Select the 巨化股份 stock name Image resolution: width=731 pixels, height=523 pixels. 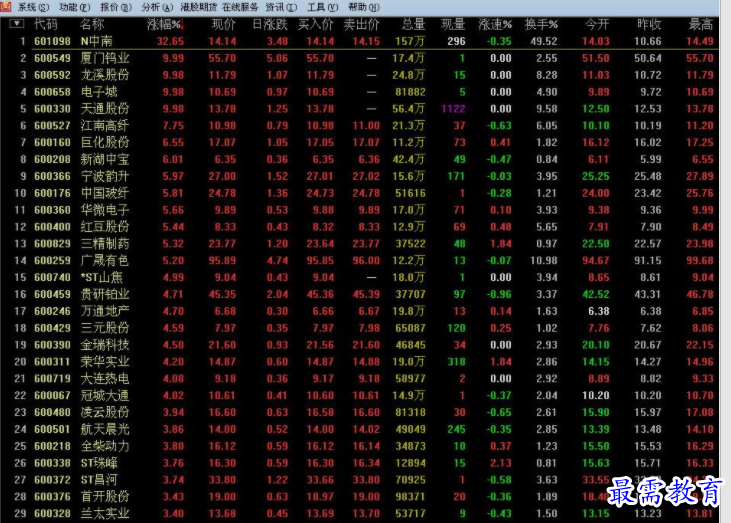(x=105, y=142)
